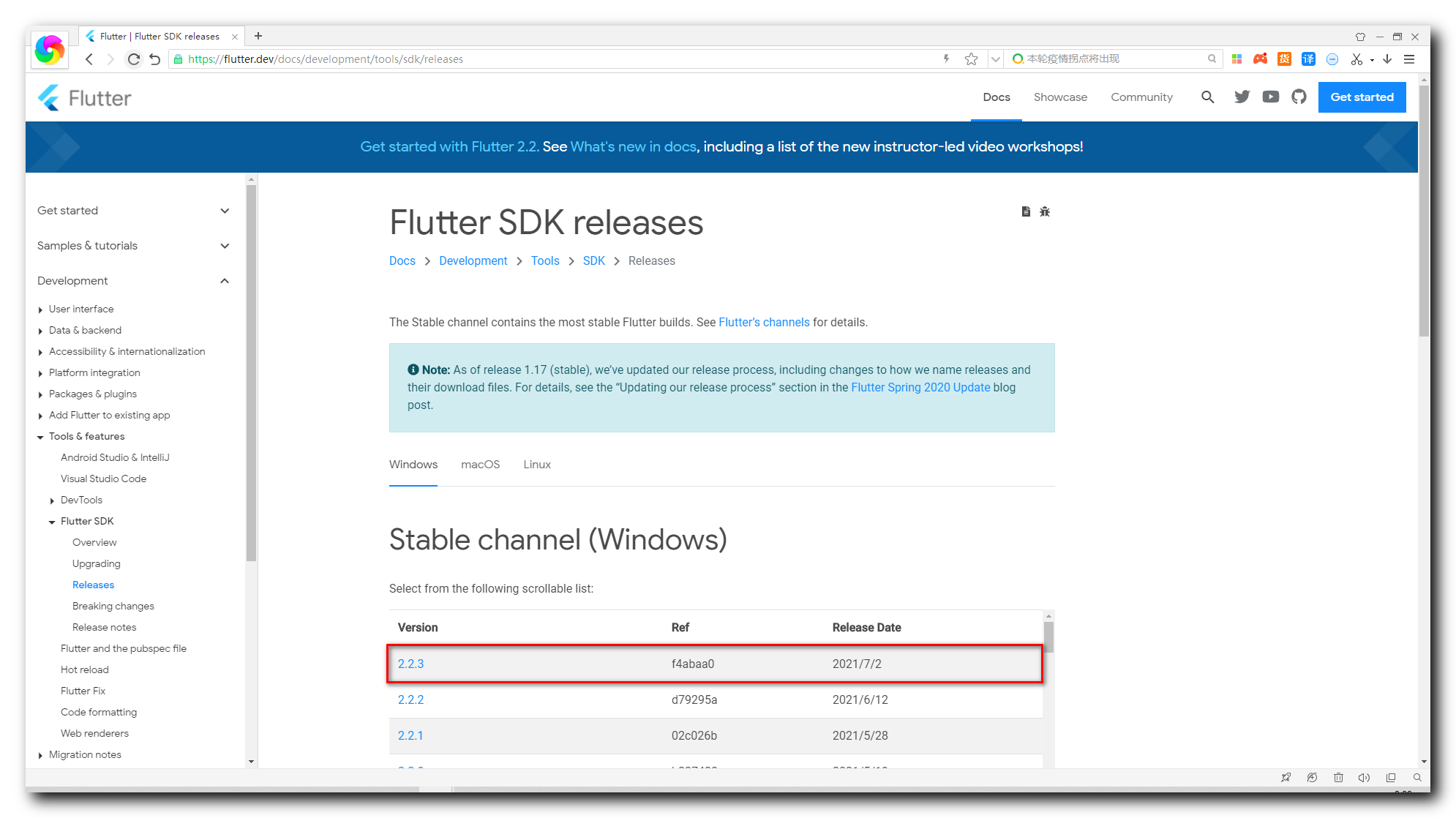Click the 2021/6/12 release date cell
The height and width of the screenshot is (818, 1456).
click(860, 700)
